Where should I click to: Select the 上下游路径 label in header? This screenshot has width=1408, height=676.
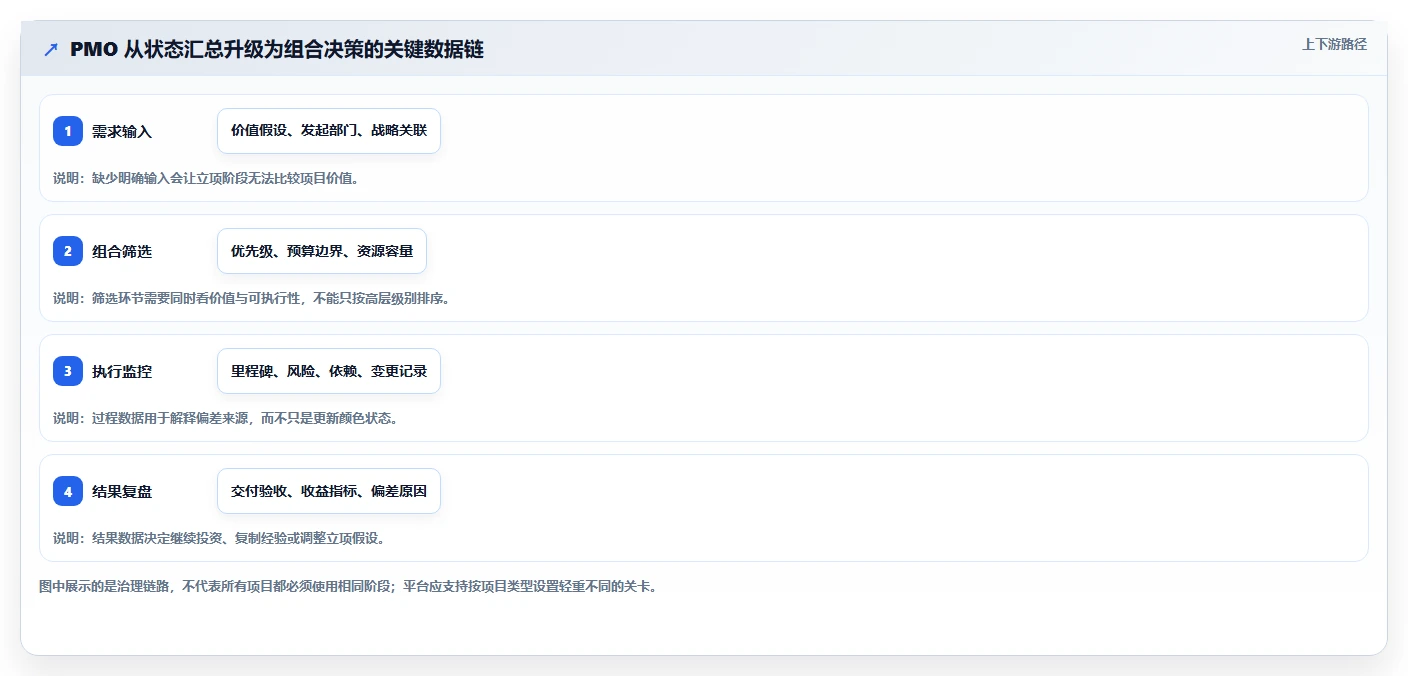[x=1334, y=44]
